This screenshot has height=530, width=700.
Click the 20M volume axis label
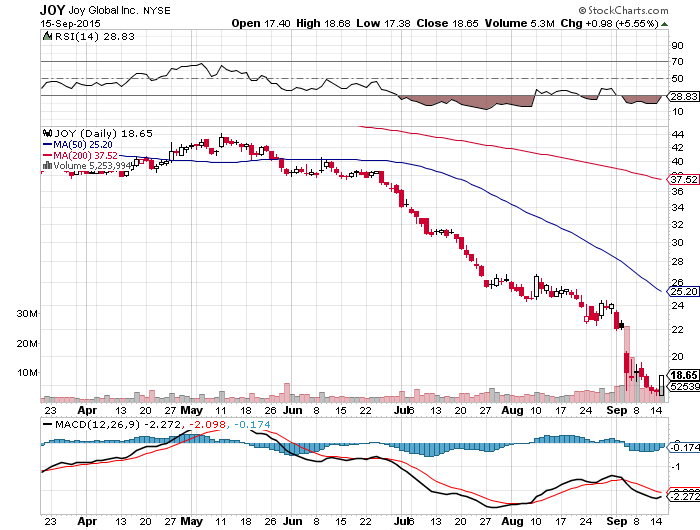pyautogui.click(x=27, y=343)
